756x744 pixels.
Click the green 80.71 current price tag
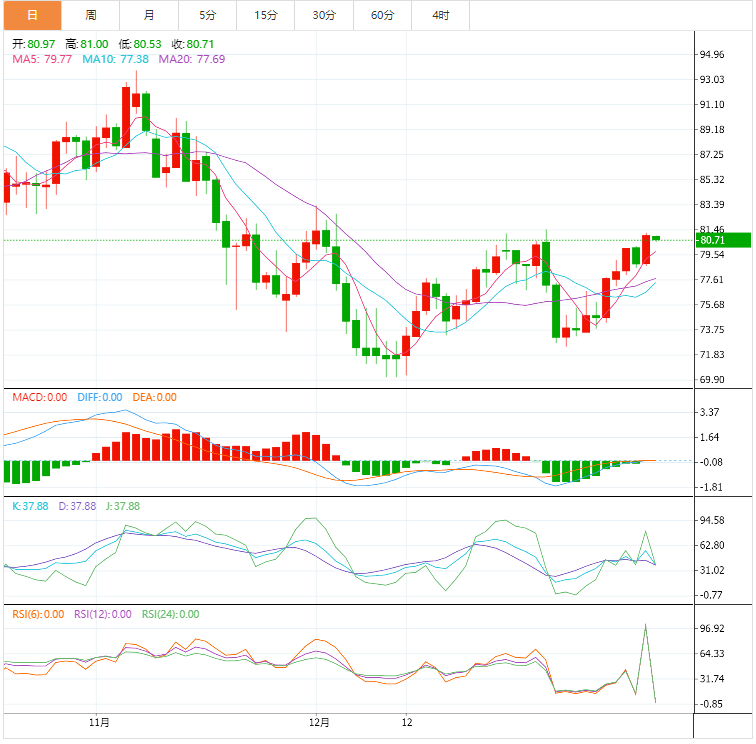[x=724, y=240]
